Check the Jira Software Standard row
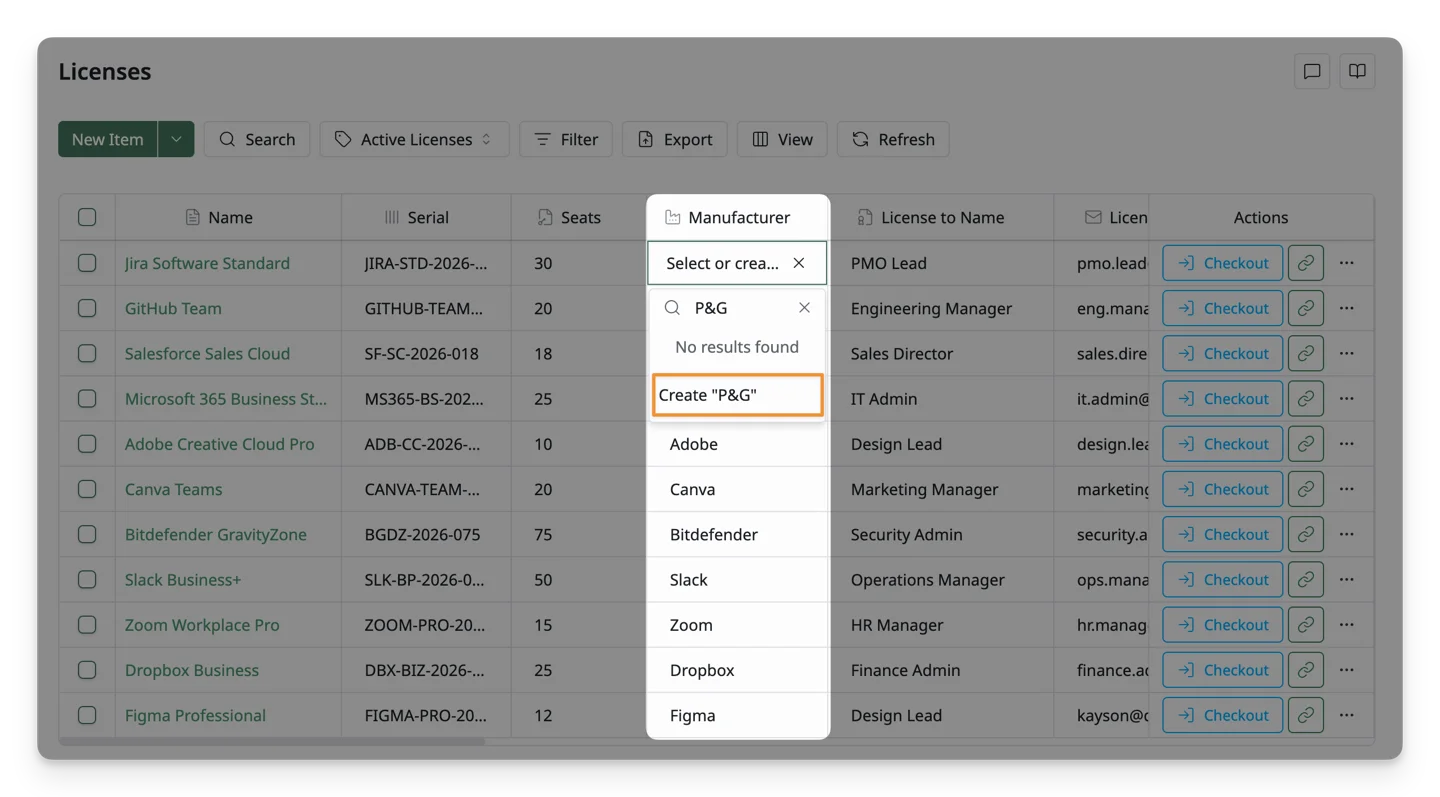This screenshot has width=1440, height=797. point(87,263)
